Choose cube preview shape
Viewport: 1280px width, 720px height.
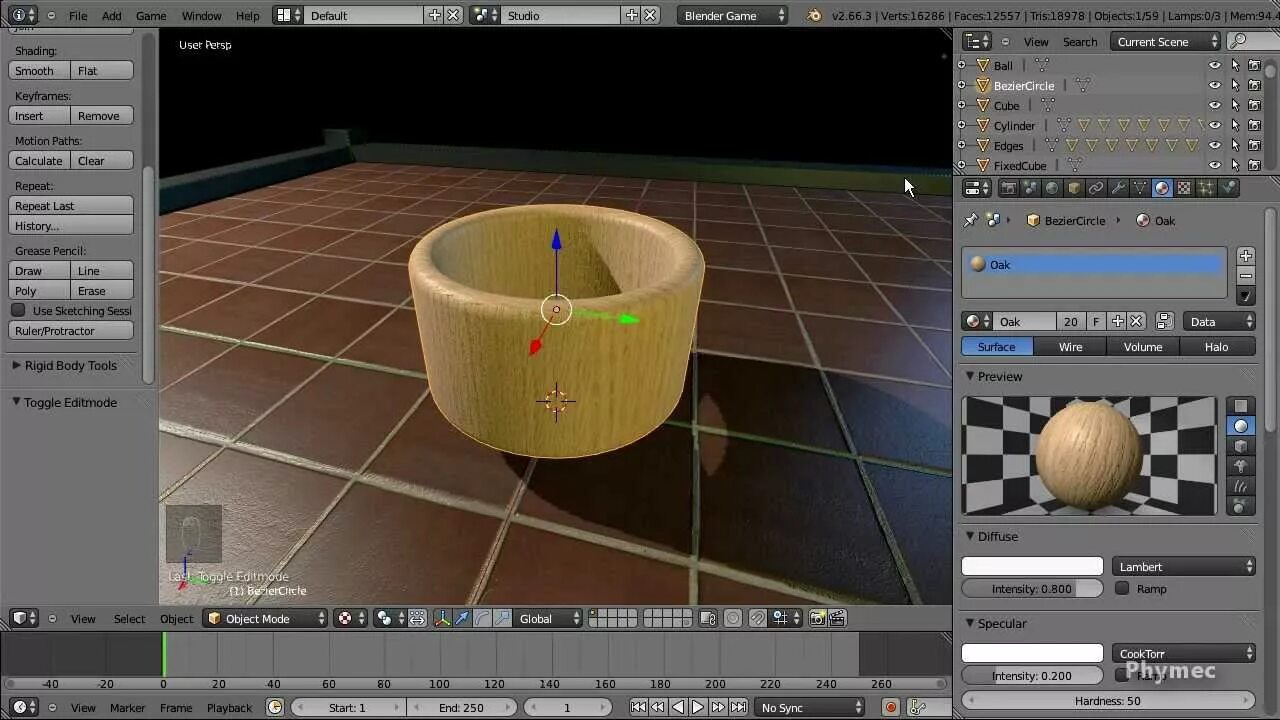pyautogui.click(x=1241, y=446)
